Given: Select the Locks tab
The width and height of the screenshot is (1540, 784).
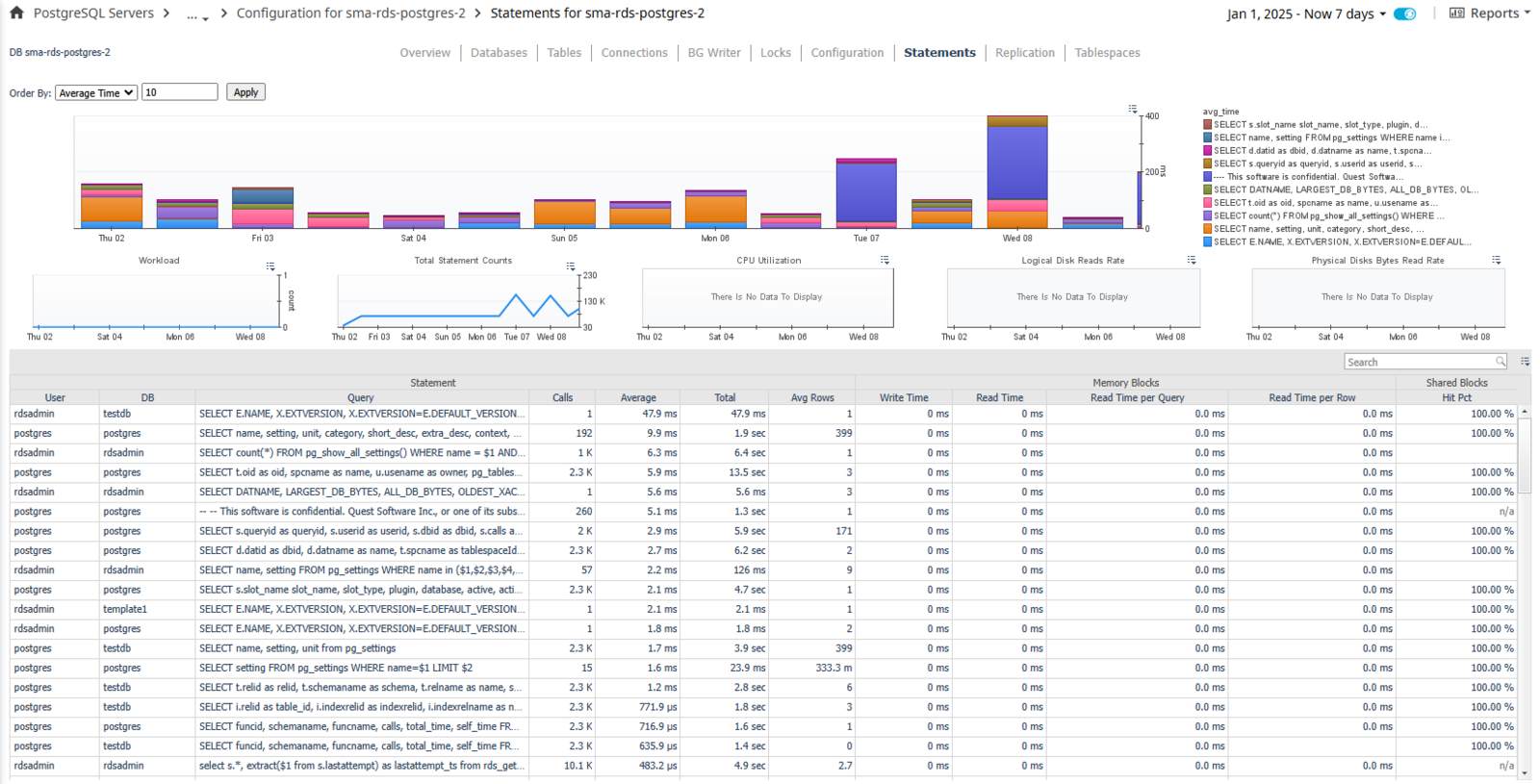Looking at the screenshot, I should click(776, 53).
